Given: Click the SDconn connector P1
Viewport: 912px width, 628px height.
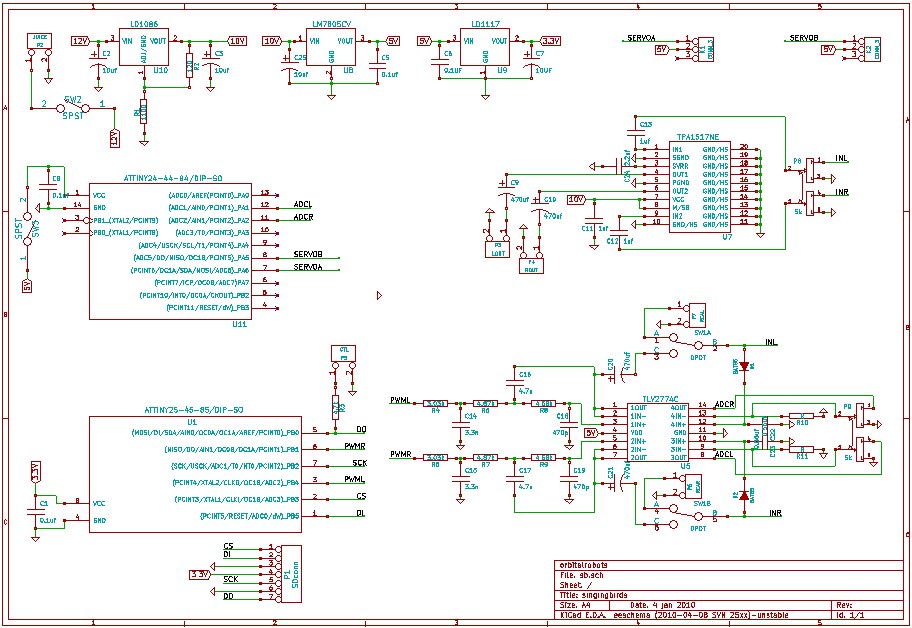Looking at the screenshot, I should 287,571.
